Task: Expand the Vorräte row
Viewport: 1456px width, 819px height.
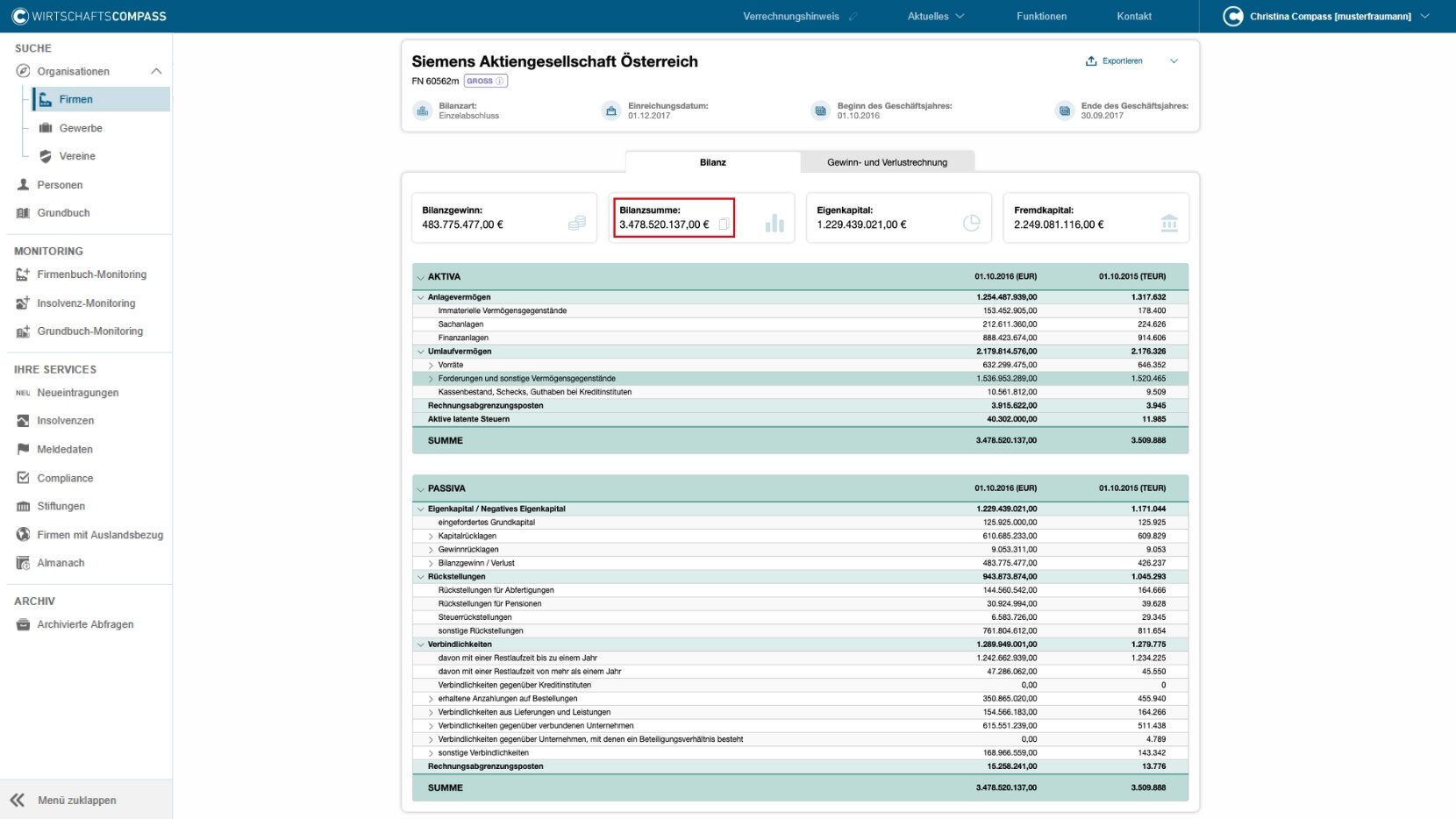Action: (431, 365)
